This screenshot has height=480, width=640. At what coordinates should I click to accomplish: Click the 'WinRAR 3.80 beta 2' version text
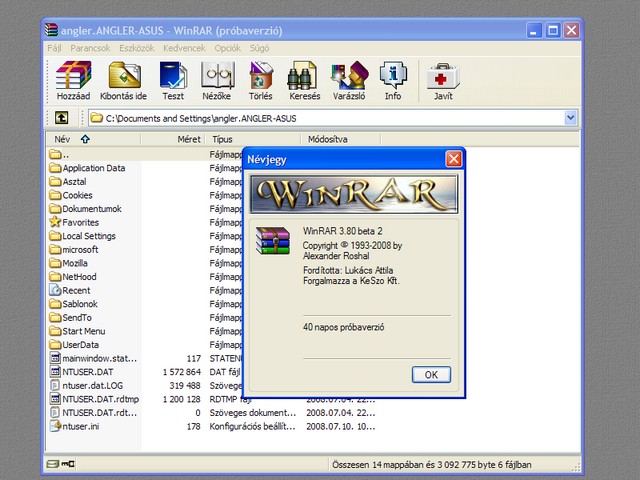pyautogui.click(x=342, y=231)
